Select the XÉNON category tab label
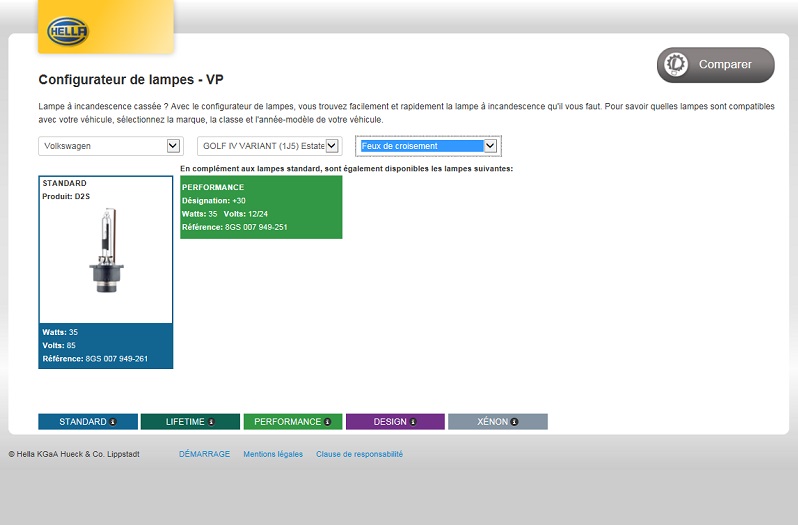The image size is (798, 525). [x=492, y=422]
